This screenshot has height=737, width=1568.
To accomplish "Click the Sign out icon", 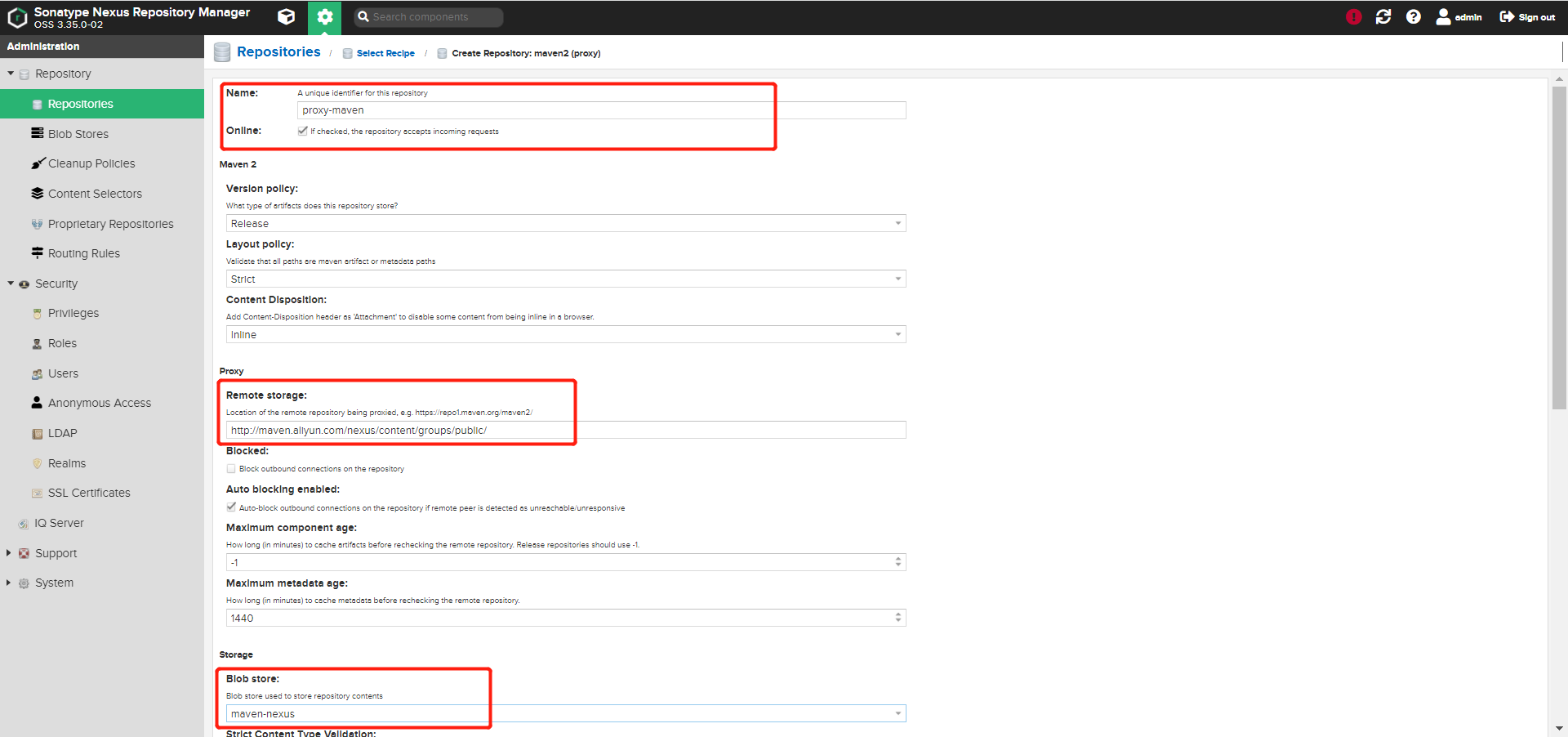I will click(1507, 16).
